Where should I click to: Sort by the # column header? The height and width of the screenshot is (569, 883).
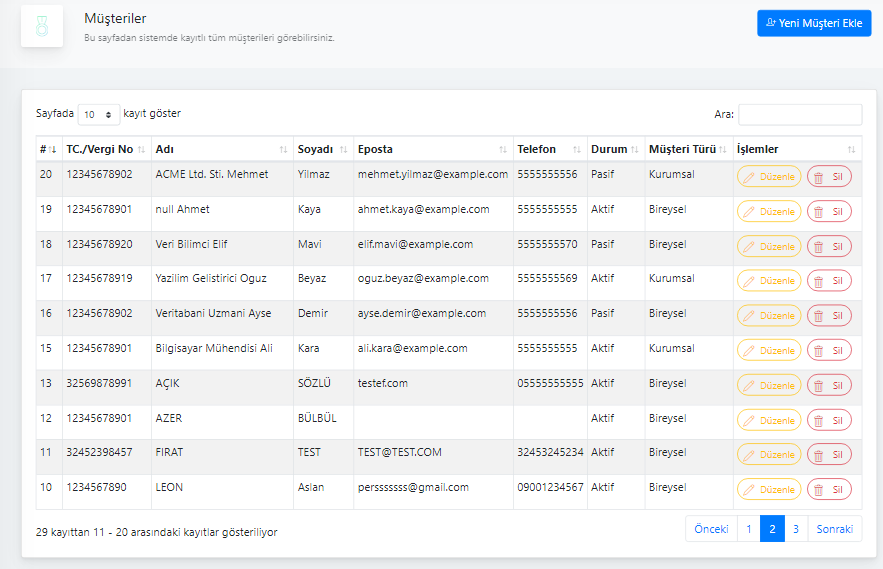(x=48, y=149)
